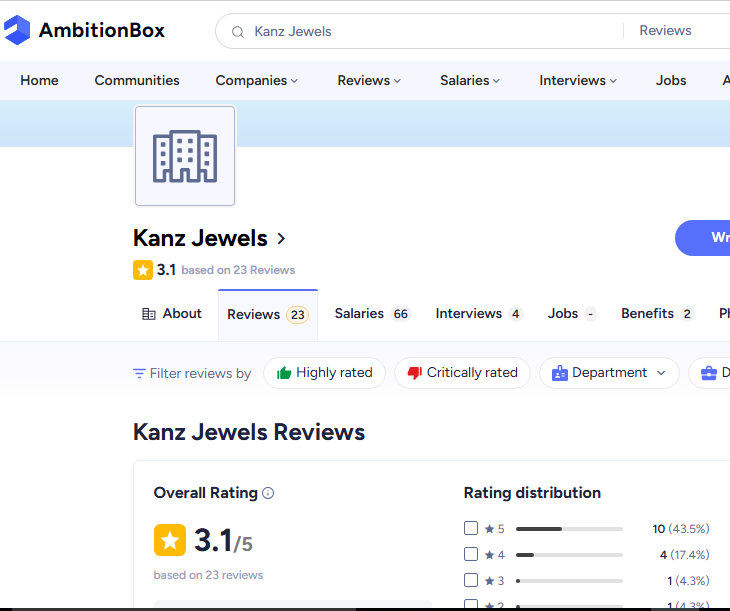This screenshot has width=730, height=611.
Task: Open the Reviews search category selector
Action: [665, 31]
